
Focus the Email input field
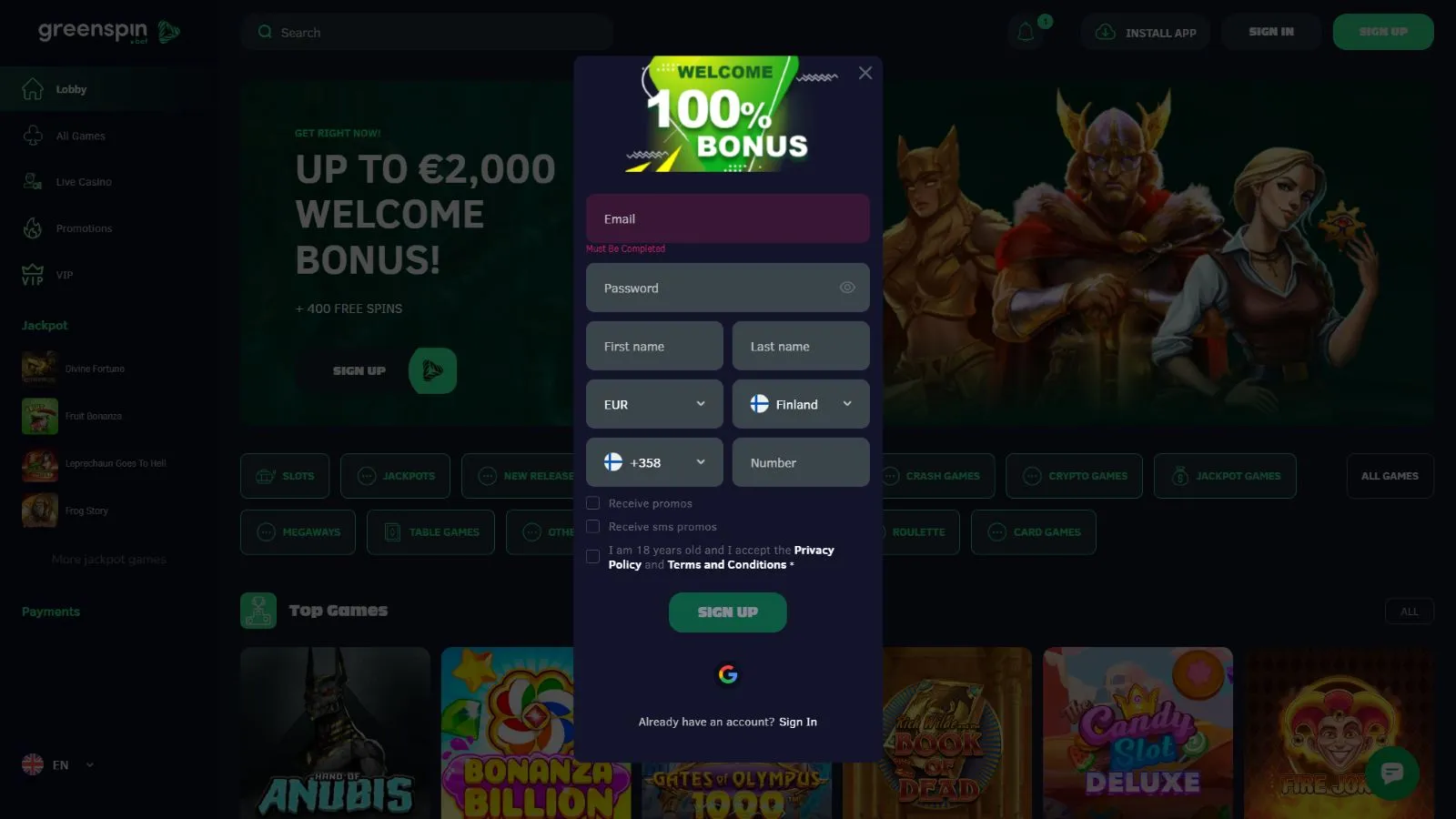click(x=728, y=218)
